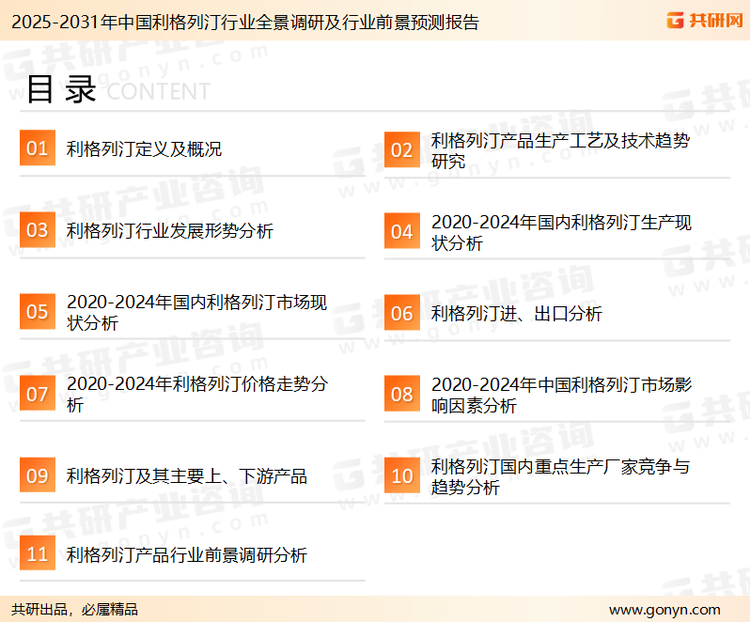Open chapter 2020-2024年利格列汀价格走势分析
Screen dimensions: 750x622
[x=197, y=394]
